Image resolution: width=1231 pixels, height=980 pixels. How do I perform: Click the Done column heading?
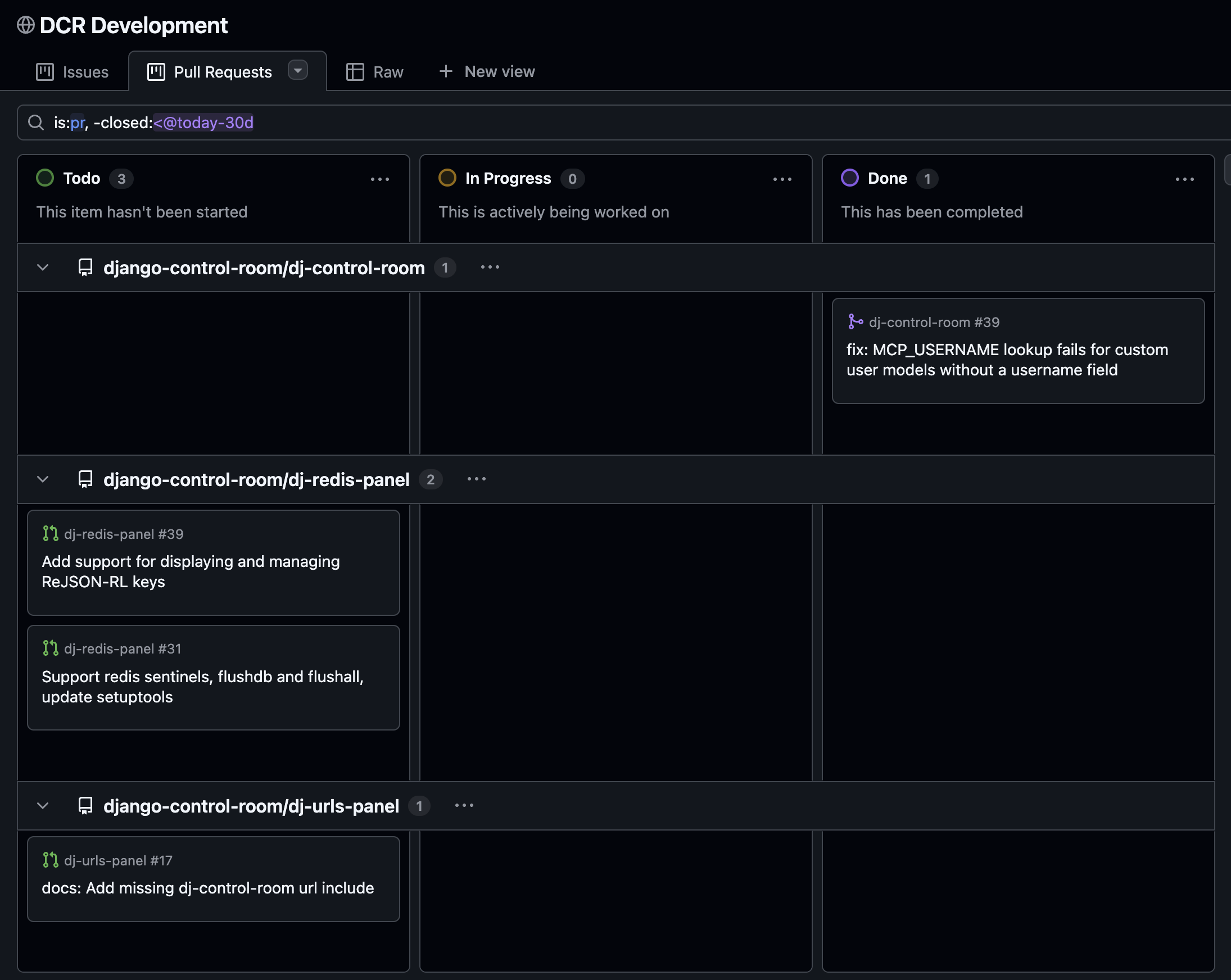tap(888, 178)
